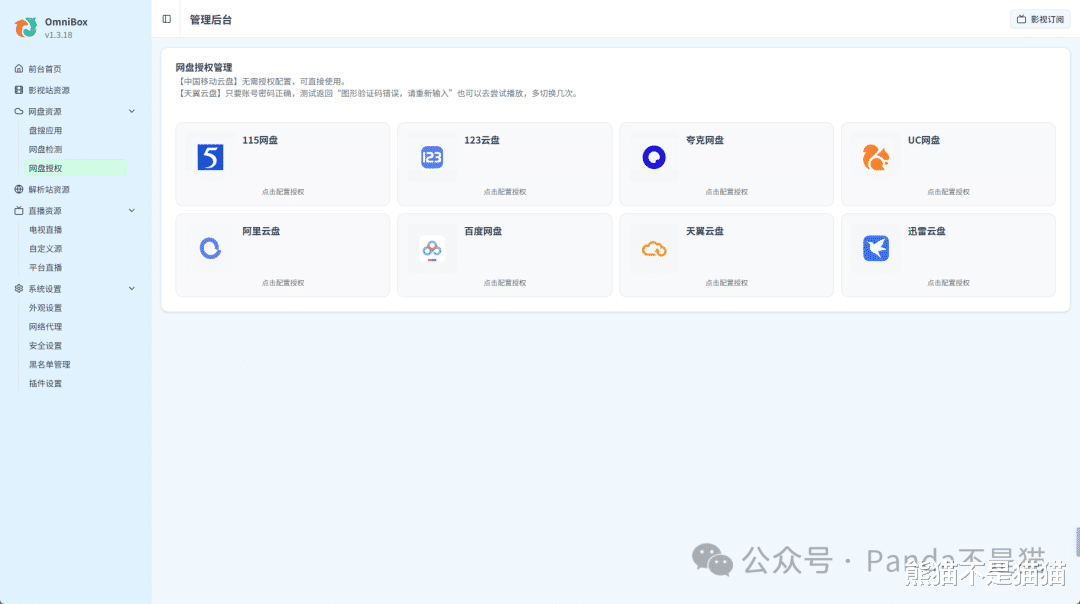This screenshot has width=1080, height=604.
Task: Open 自定义源 submenu item
Action: click(x=45, y=249)
